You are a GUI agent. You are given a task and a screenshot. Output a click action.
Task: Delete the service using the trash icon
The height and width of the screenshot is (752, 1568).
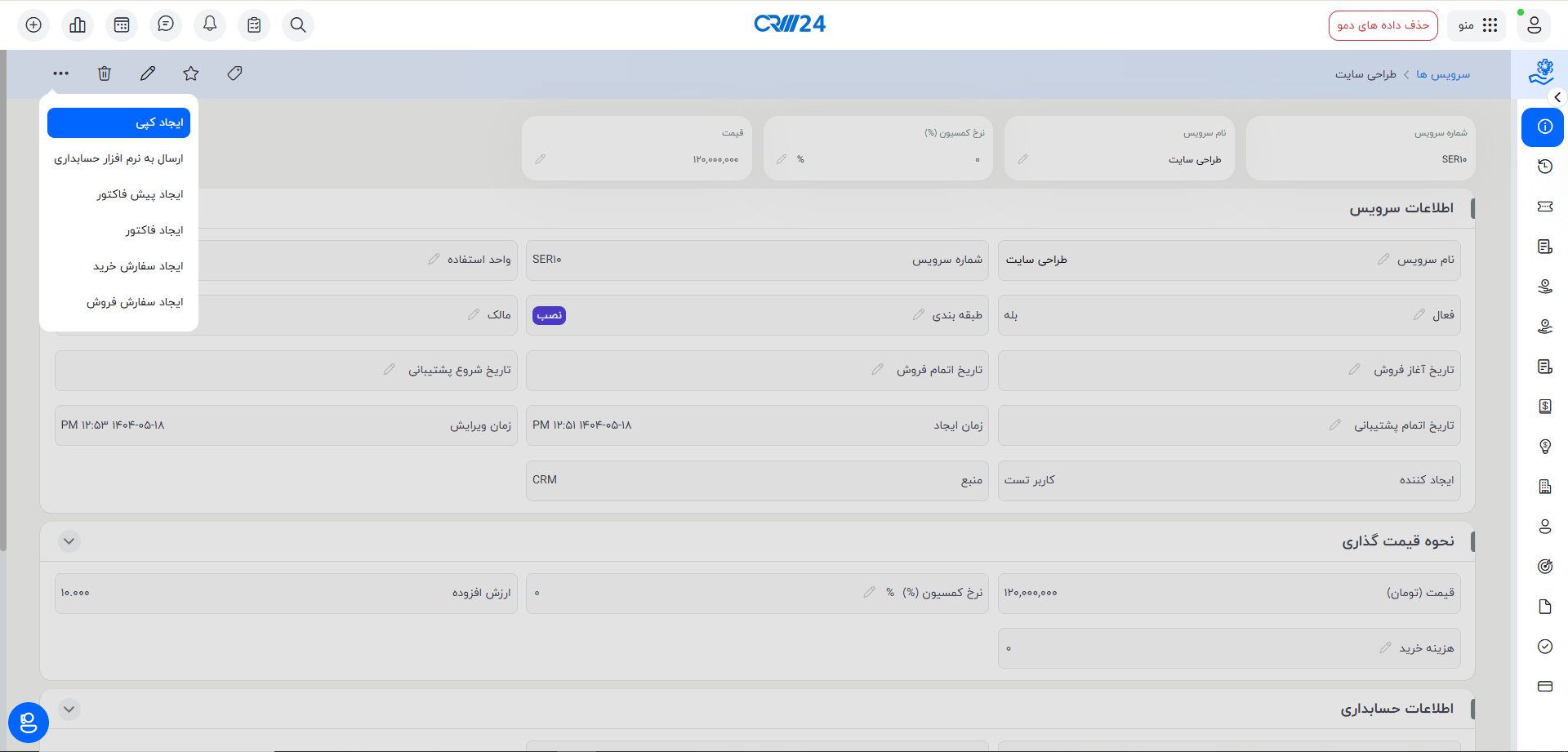(x=105, y=73)
